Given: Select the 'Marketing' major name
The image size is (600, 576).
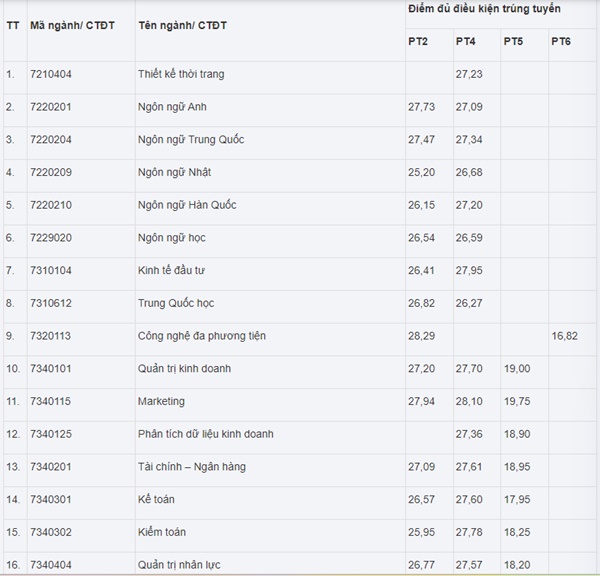Looking at the screenshot, I should (x=161, y=401).
